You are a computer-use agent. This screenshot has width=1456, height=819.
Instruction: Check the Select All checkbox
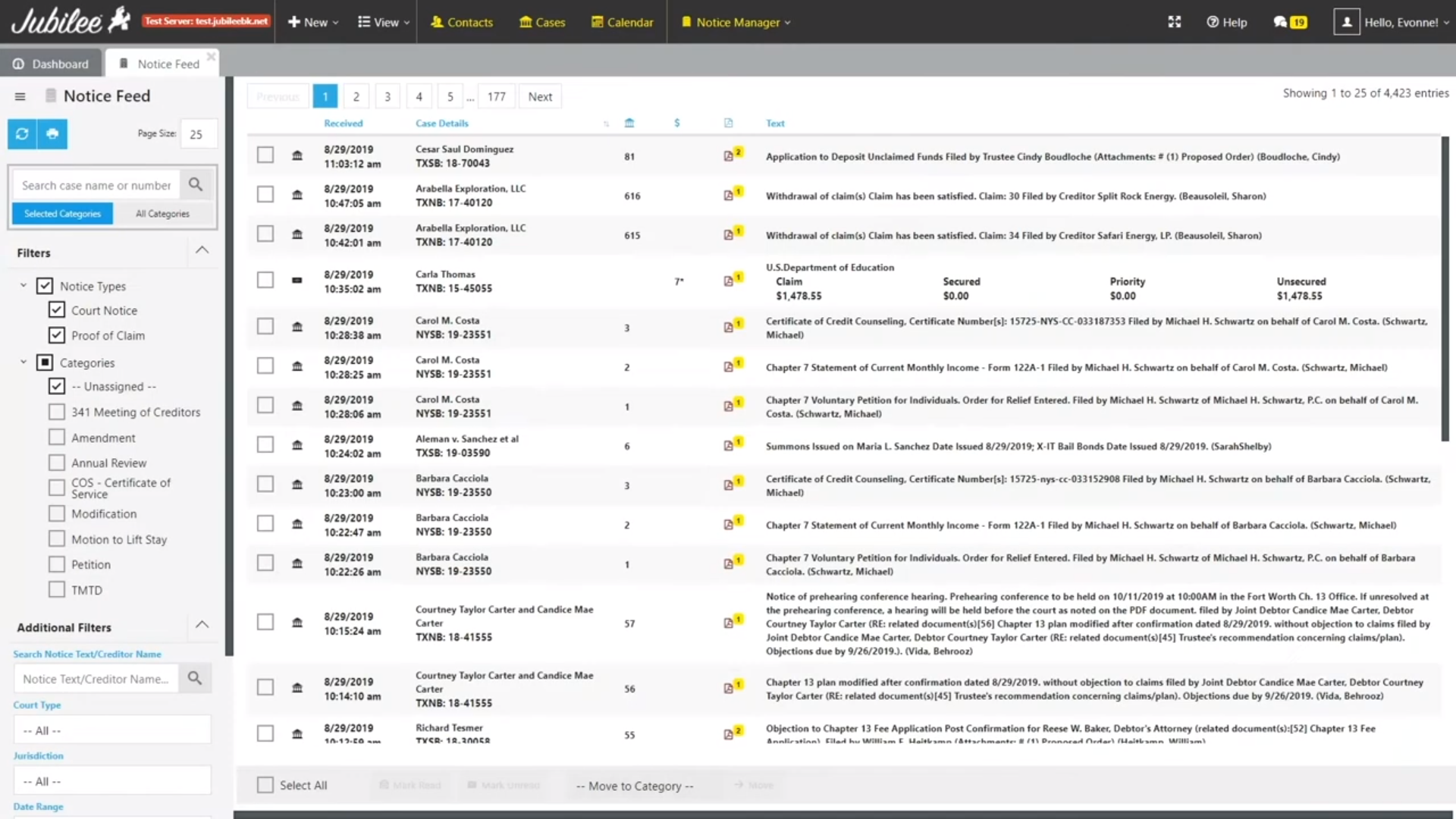coord(265,785)
